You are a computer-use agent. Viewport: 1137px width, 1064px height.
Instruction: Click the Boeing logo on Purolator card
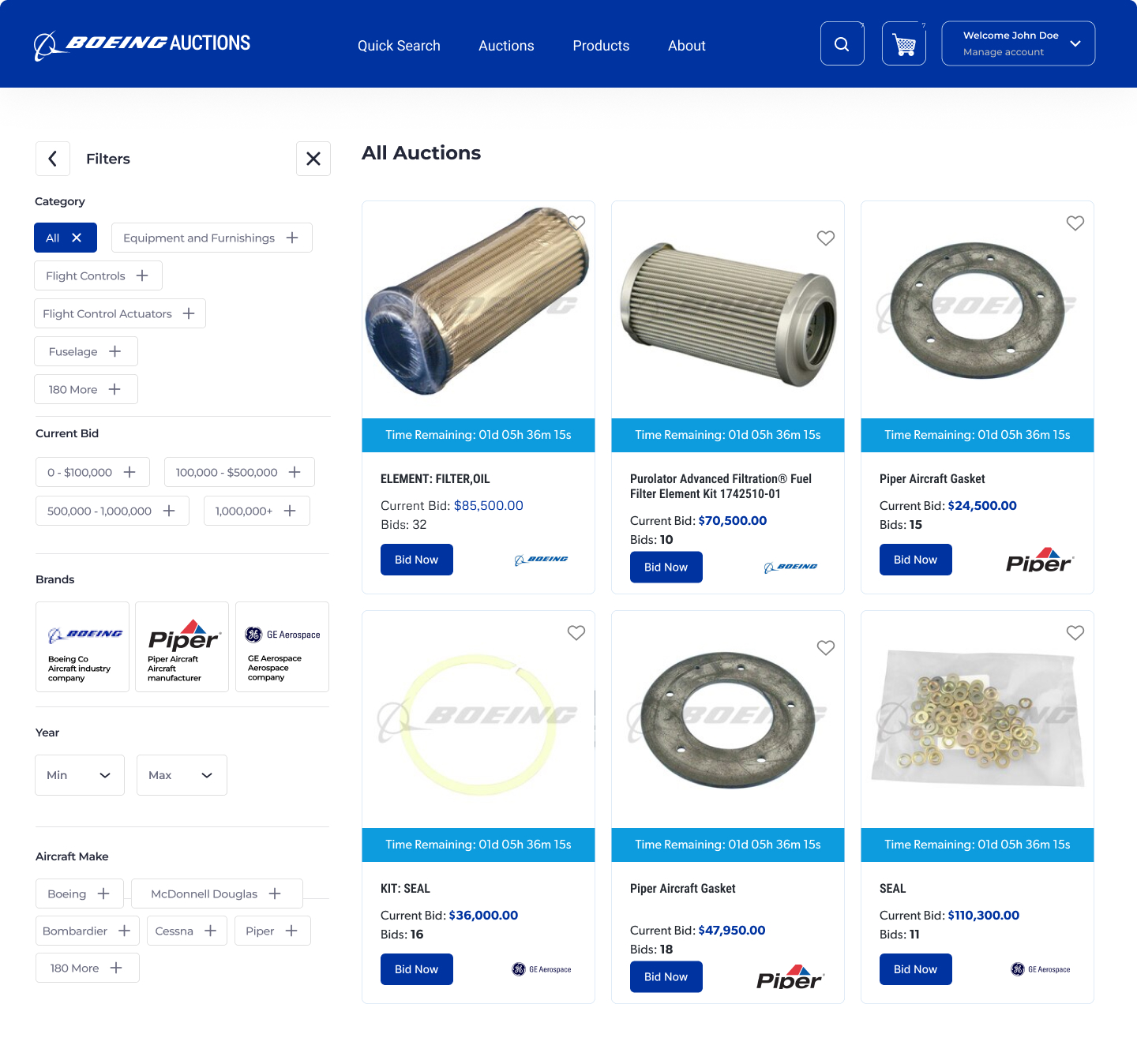791,568
